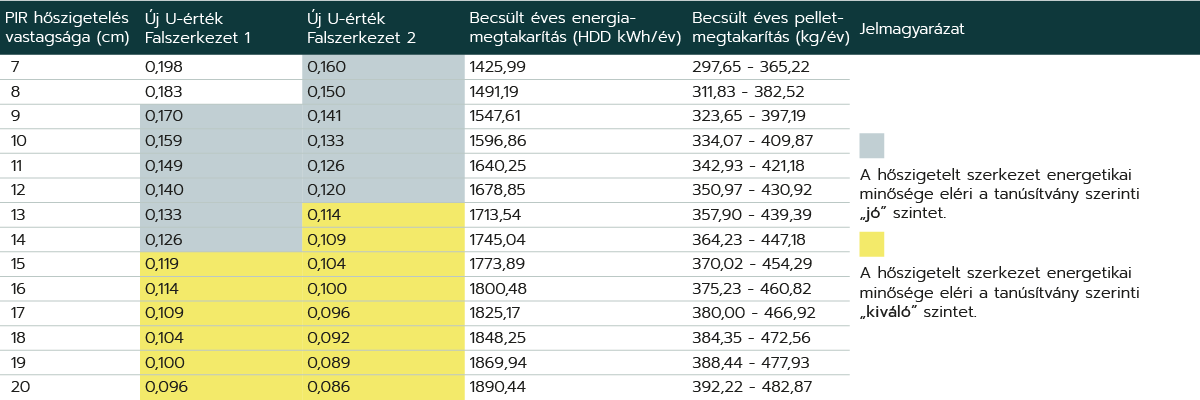Click the gray "jó" legend color swatch

(x=872, y=145)
